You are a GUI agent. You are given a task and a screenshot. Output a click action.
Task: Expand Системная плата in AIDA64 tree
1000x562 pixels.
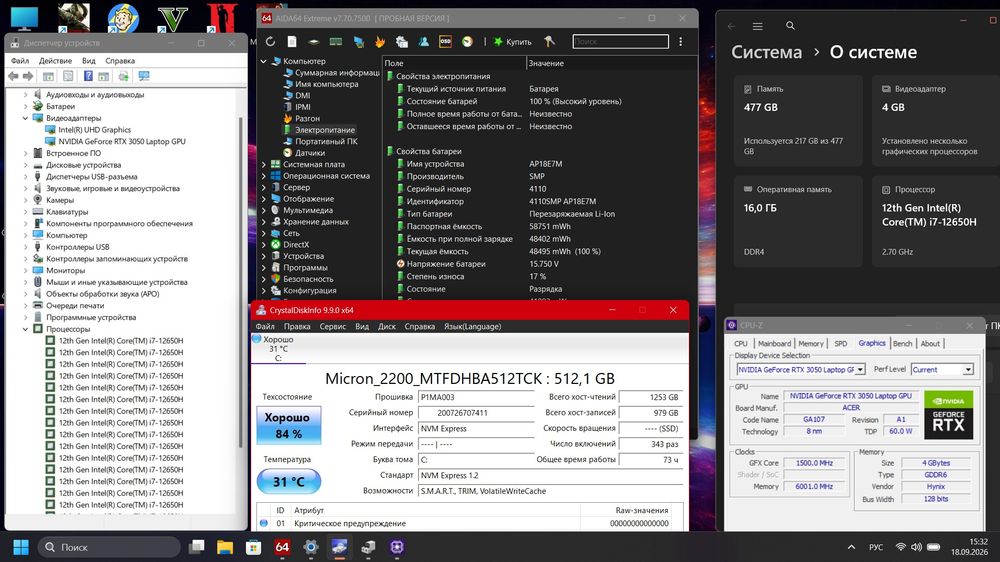263,165
